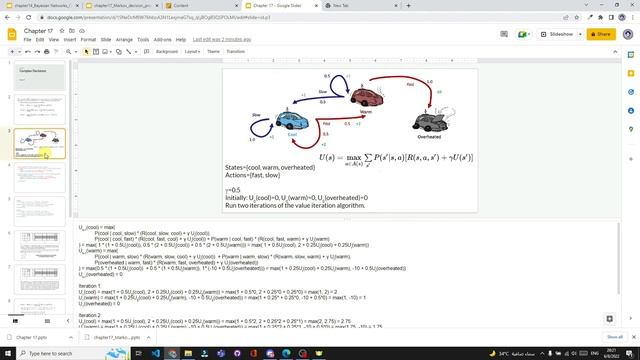Open the Calendar side panel
This screenshot has width=640, height=360.
(631, 55)
